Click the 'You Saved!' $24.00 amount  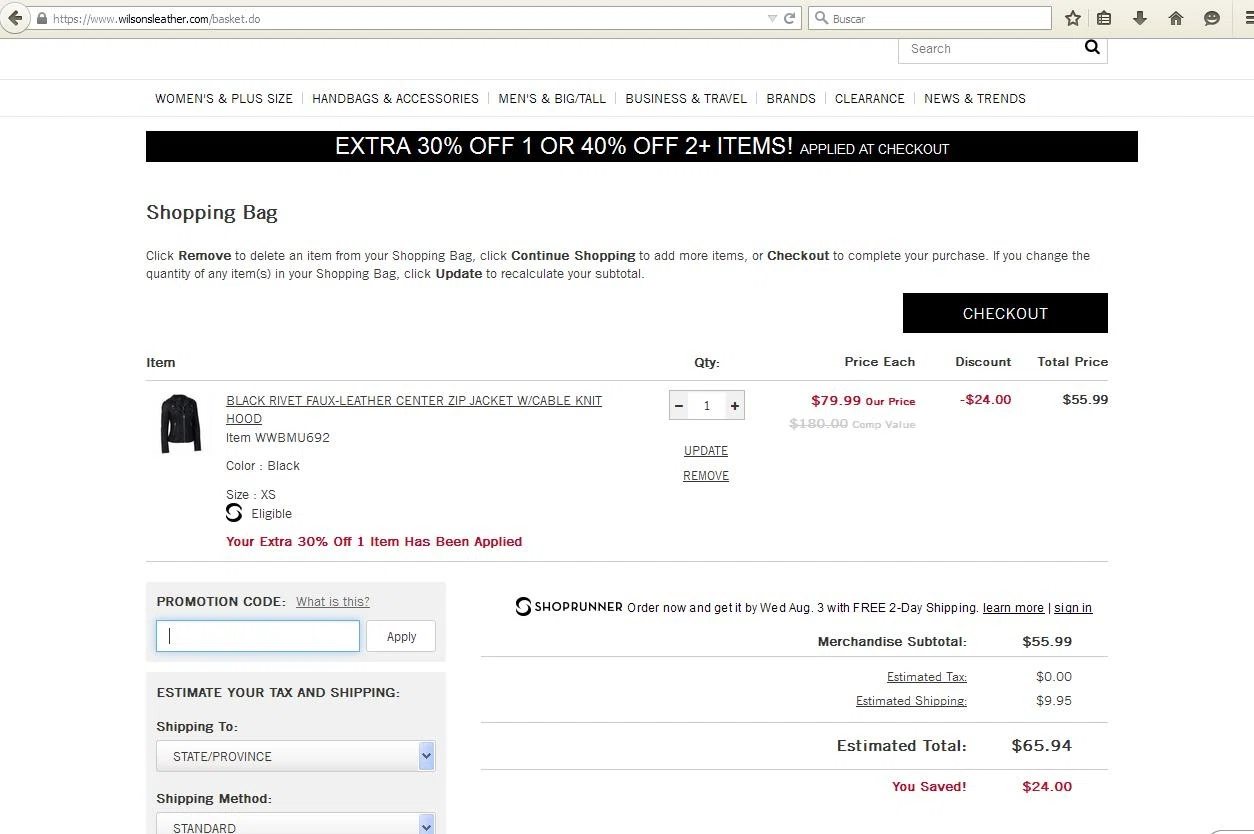pos(1047,787)
